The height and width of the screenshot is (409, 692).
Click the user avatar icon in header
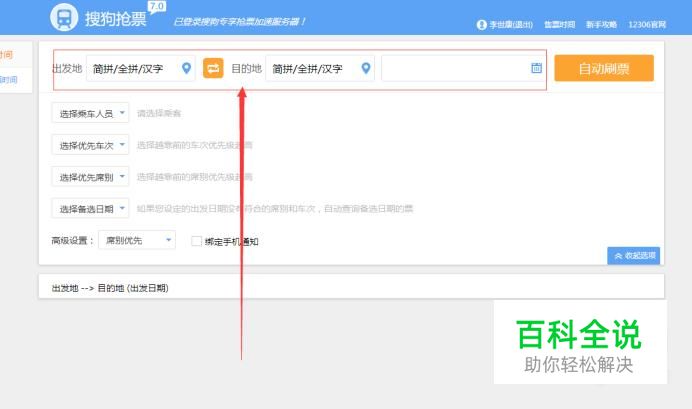click(x=481, y=25)
